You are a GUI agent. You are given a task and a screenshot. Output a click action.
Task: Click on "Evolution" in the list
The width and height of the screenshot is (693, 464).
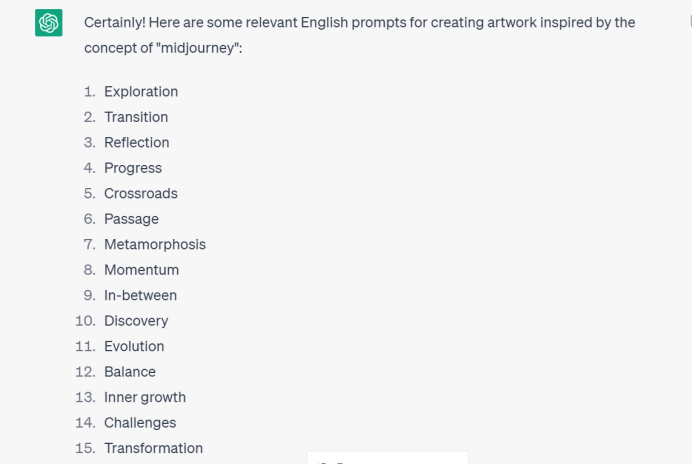[134, 347]
